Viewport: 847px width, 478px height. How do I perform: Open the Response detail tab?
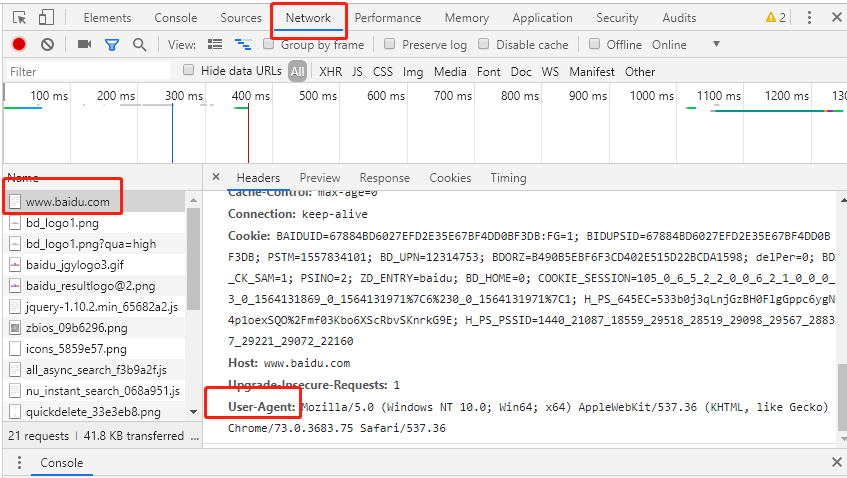coord(385,178)
